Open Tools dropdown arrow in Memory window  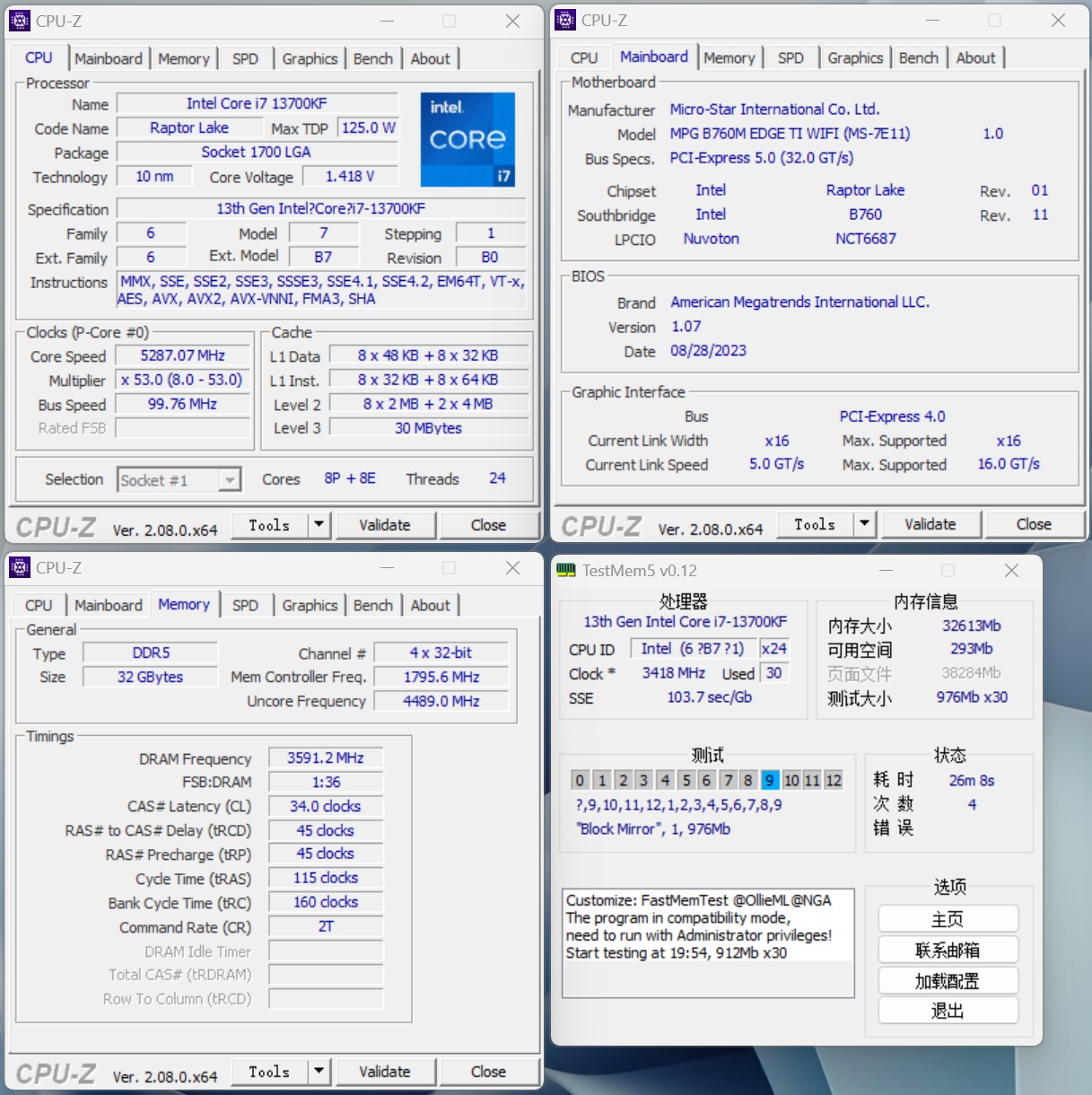(x=319, y=1072)
